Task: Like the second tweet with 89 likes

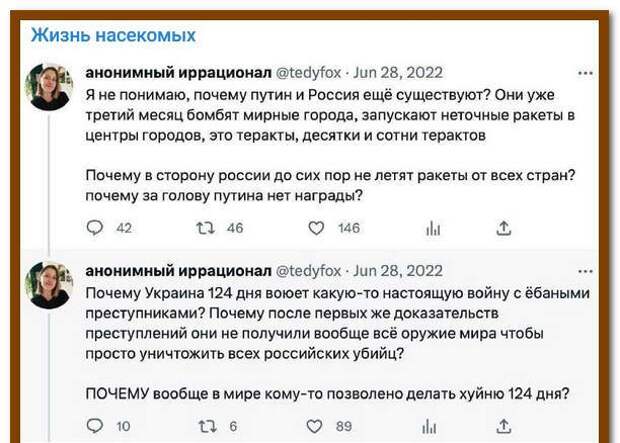Action: pyautogui.click(x=316, y=426)
